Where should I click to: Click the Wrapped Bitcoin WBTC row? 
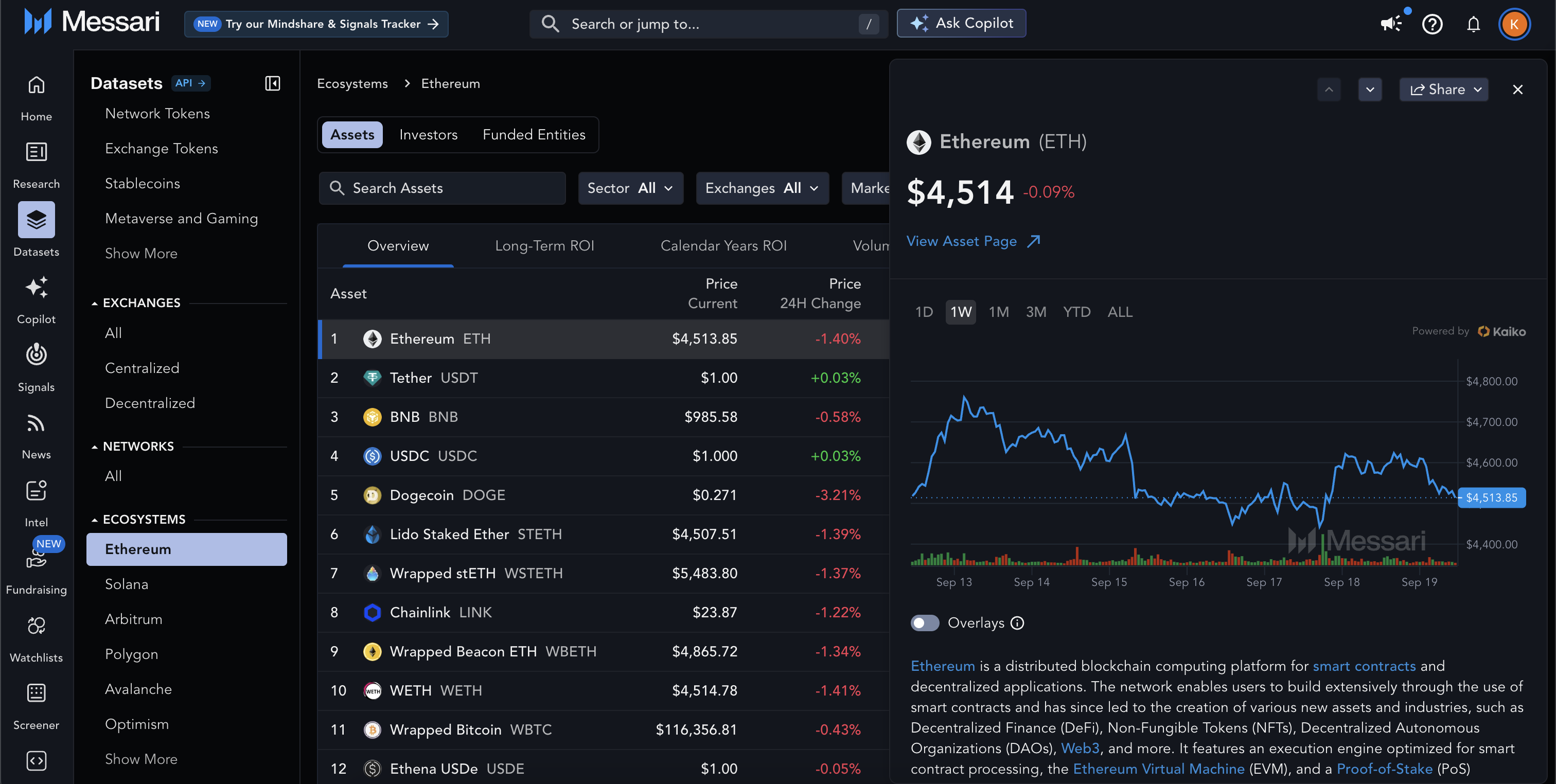pyautogui.click(x=604, y=729)
